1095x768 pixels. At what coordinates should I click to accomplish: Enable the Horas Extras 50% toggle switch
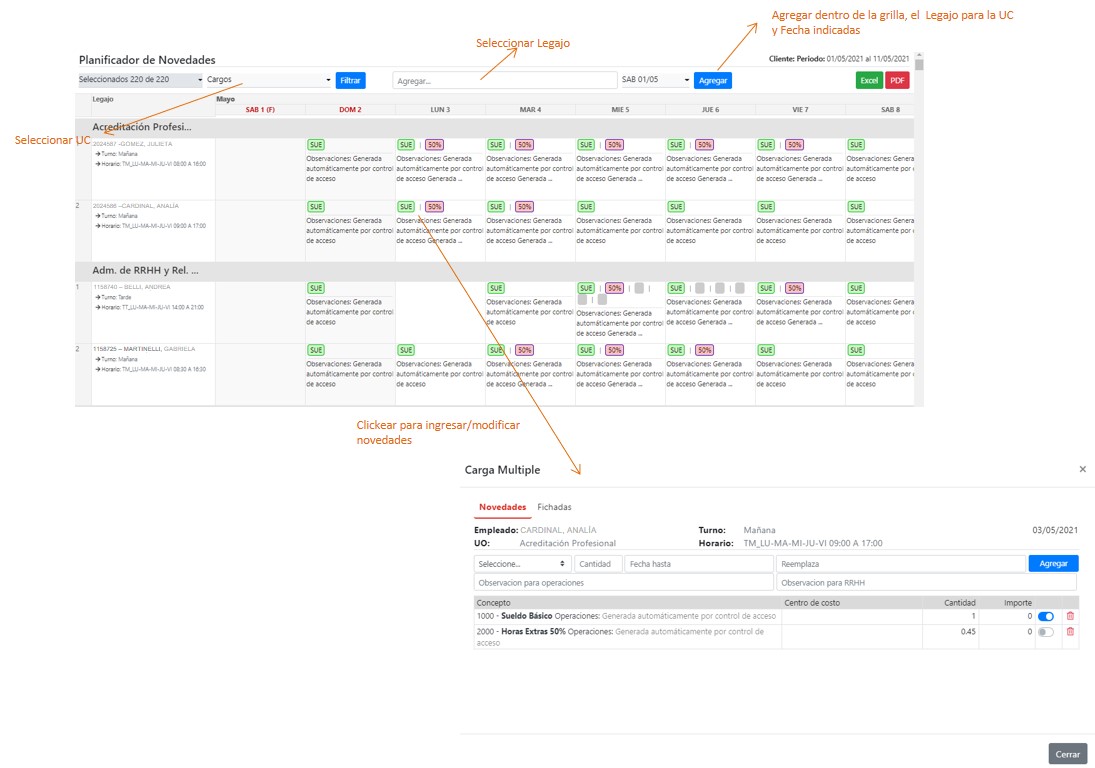pos(1046,632)
